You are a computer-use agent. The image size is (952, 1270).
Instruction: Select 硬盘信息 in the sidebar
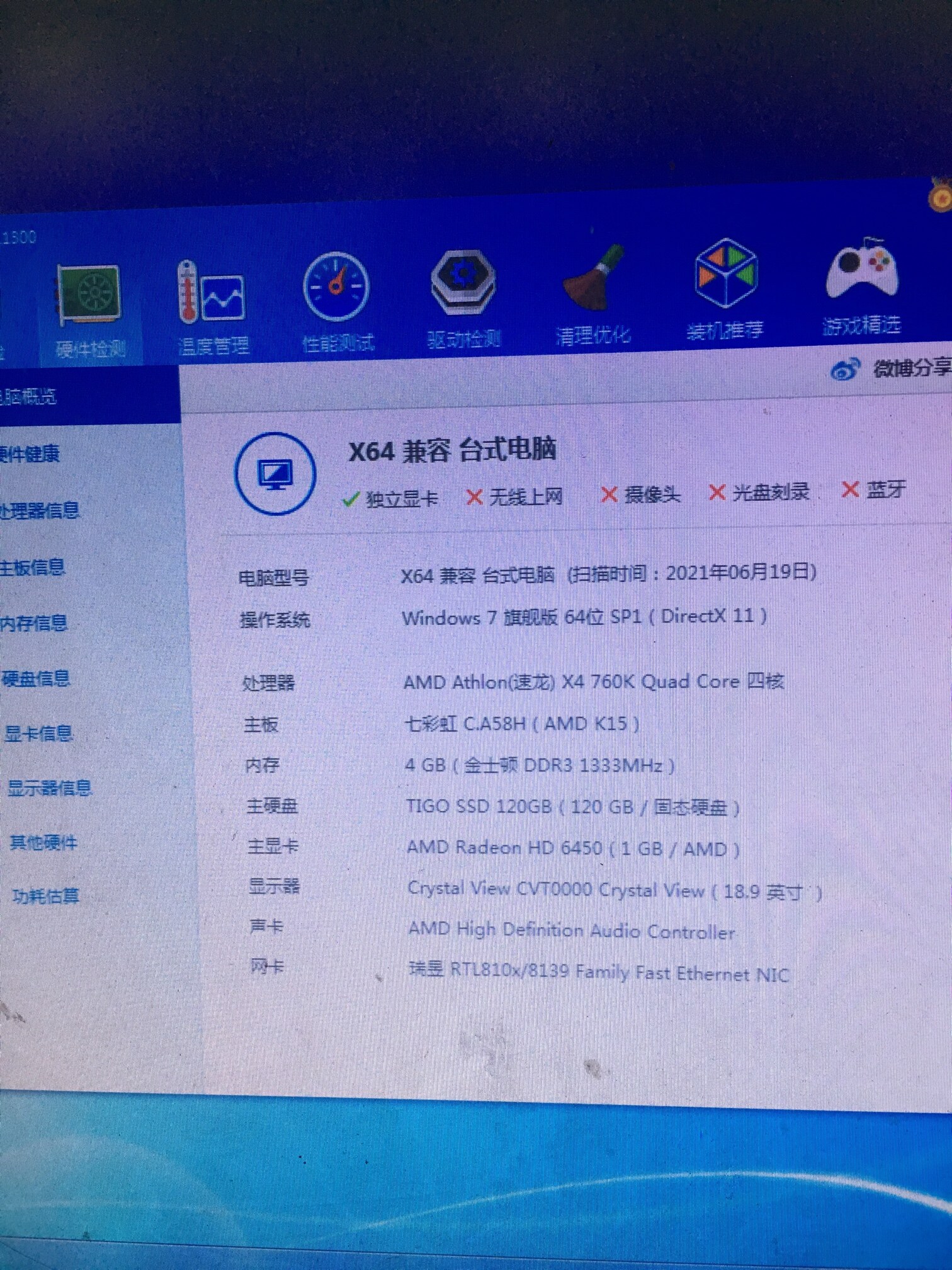point(36,678)
